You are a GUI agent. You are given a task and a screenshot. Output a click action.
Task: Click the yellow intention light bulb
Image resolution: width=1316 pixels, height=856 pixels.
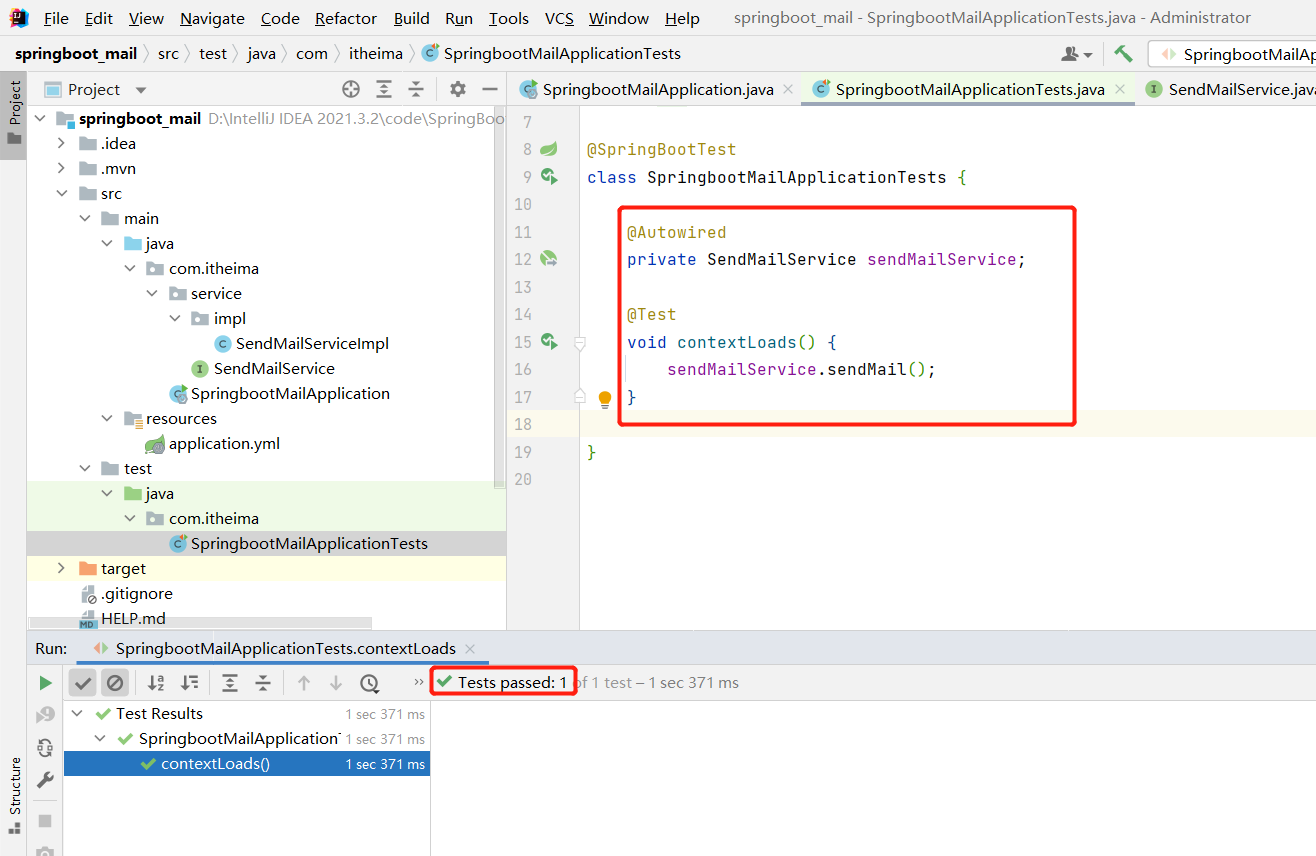coord(604,399)
